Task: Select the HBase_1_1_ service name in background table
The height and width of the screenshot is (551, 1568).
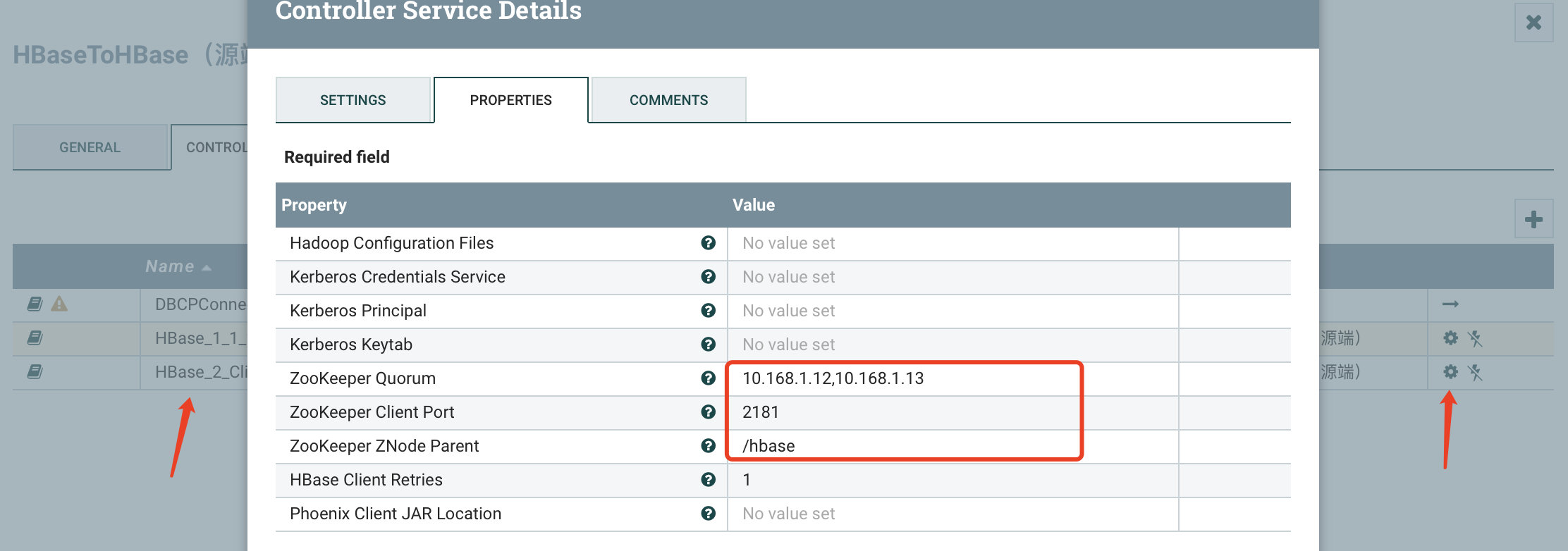Action: click(x=201, y=338)
